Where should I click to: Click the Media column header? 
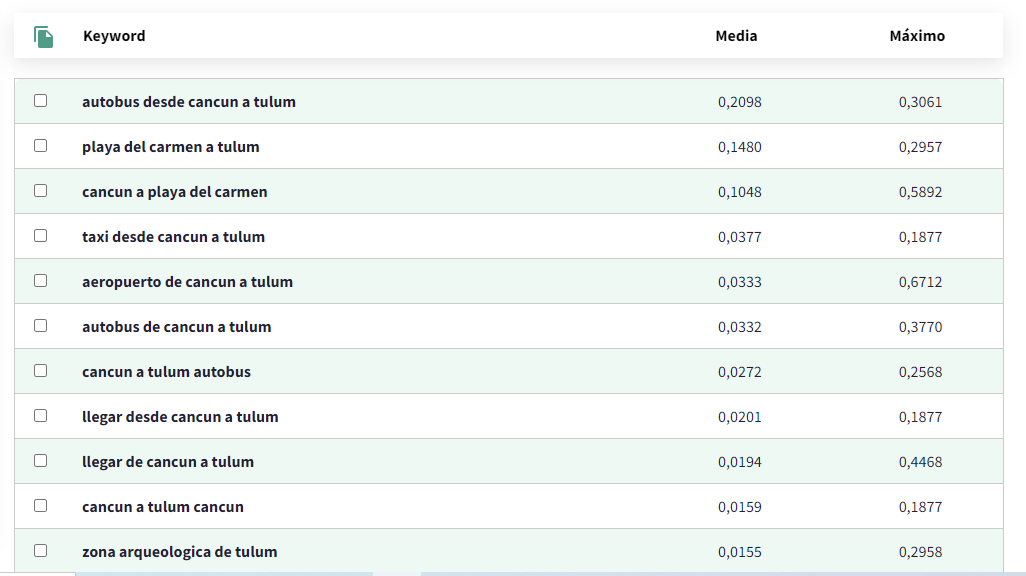[x=736, y=36]
